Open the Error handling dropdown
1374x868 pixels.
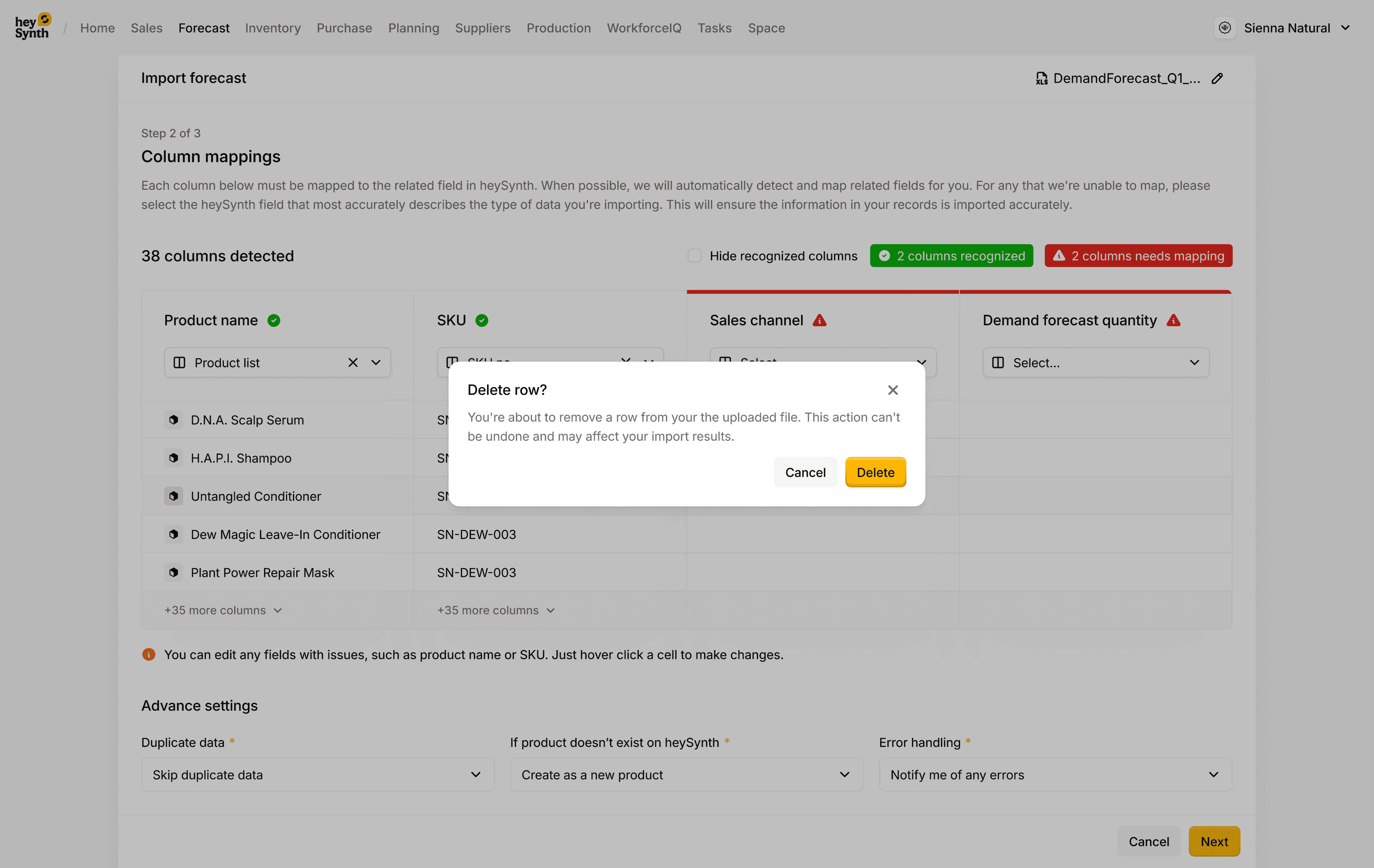[1055, 774]
